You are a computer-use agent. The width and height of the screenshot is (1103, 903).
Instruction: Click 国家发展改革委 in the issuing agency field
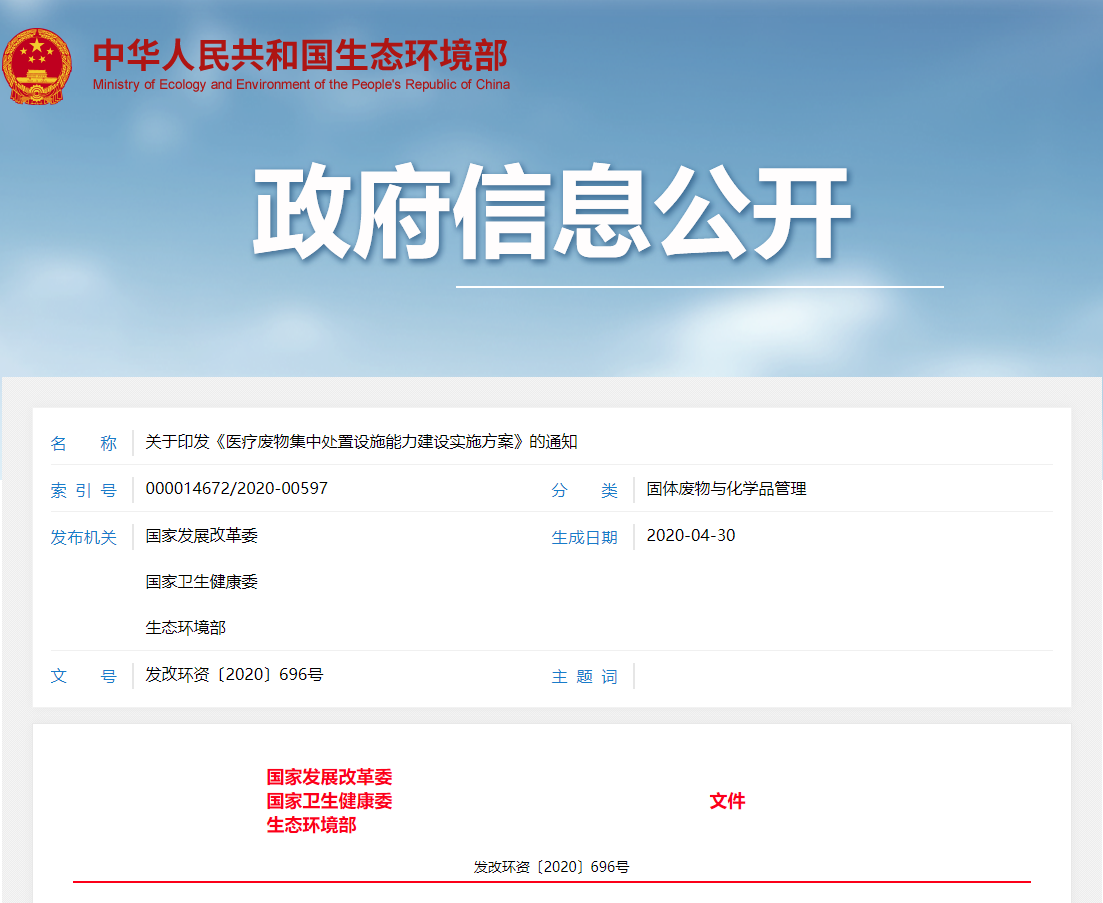coord(201,536)
